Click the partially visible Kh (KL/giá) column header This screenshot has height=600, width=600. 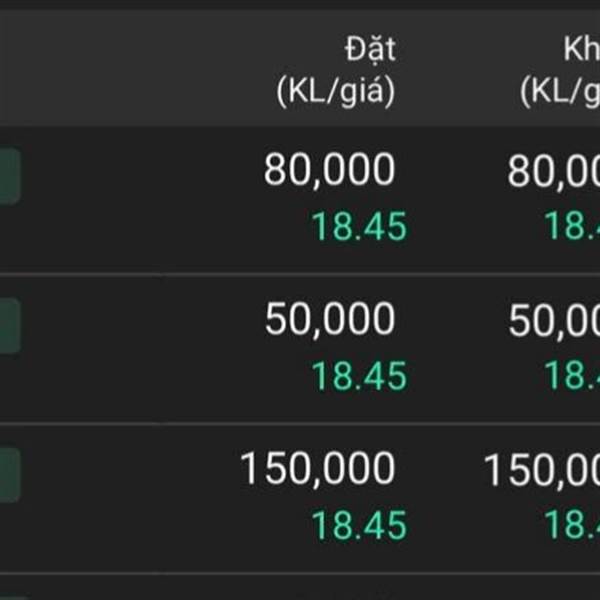560,70
